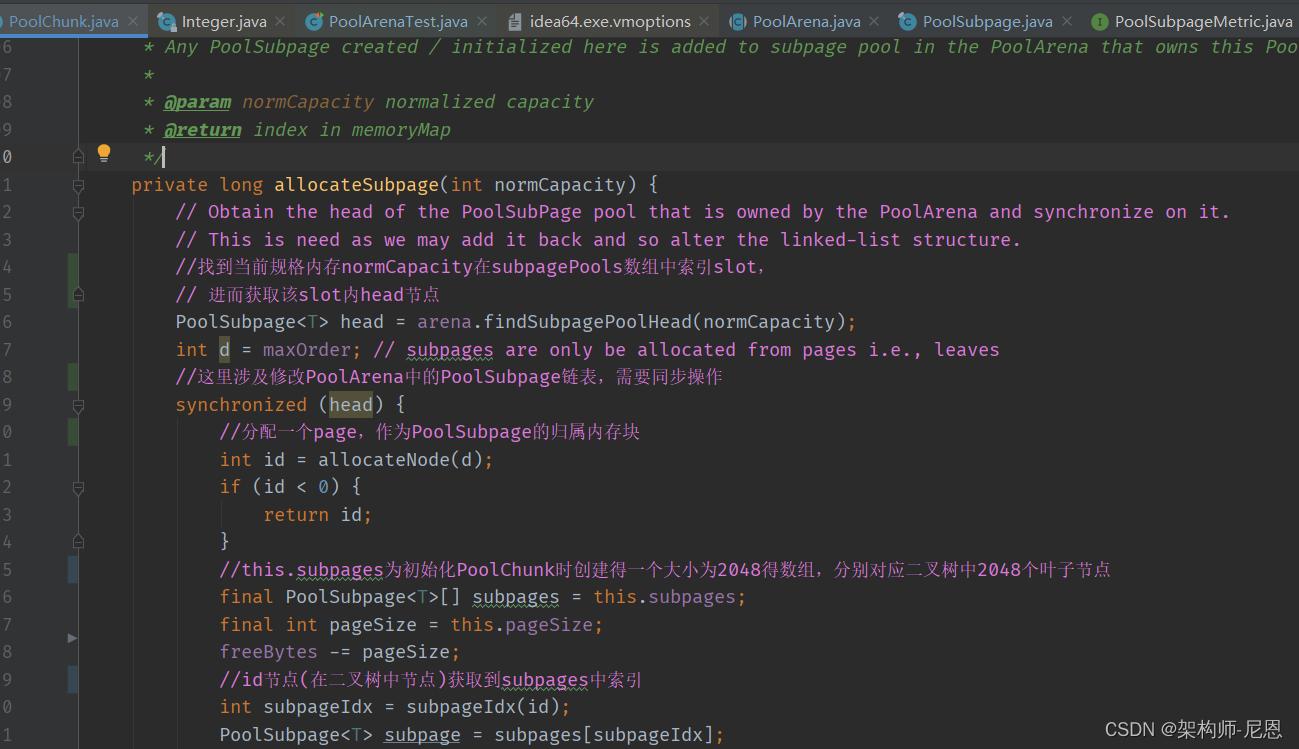The height and width of the screenshot is (749, 1299).
Task: Click 'findSubpagePoolHead' method call
Action: point(588,322)
